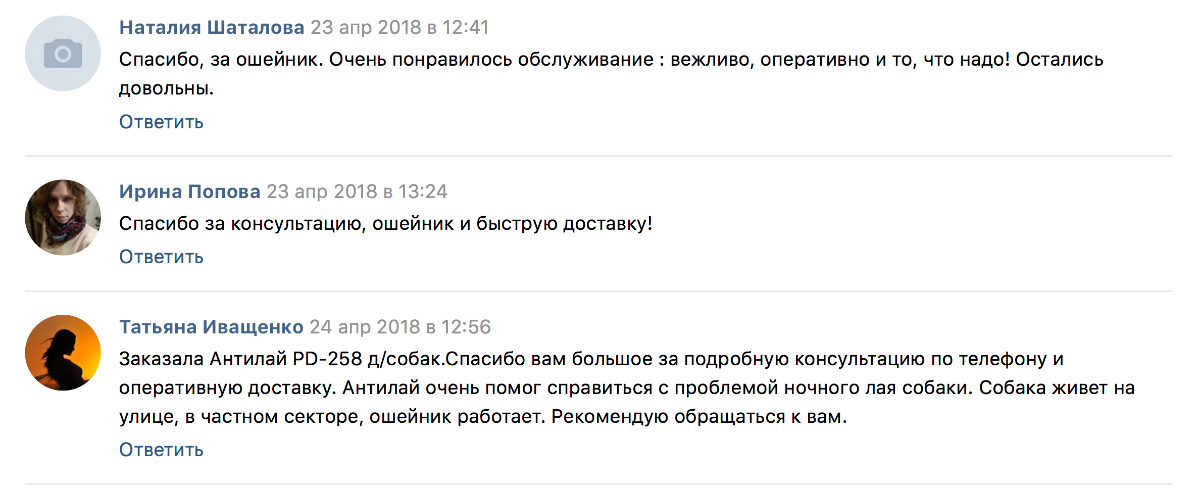Screen dimensions: 1200x487
Task: Open the camera placeholder avatar of Наталия Шаталова
Action: (63, 53)
